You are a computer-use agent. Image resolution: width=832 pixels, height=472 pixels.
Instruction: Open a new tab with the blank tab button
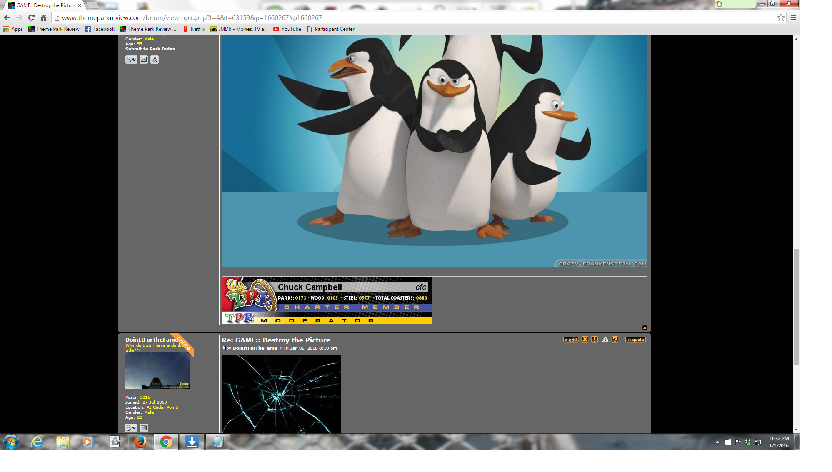coord(94,5)
